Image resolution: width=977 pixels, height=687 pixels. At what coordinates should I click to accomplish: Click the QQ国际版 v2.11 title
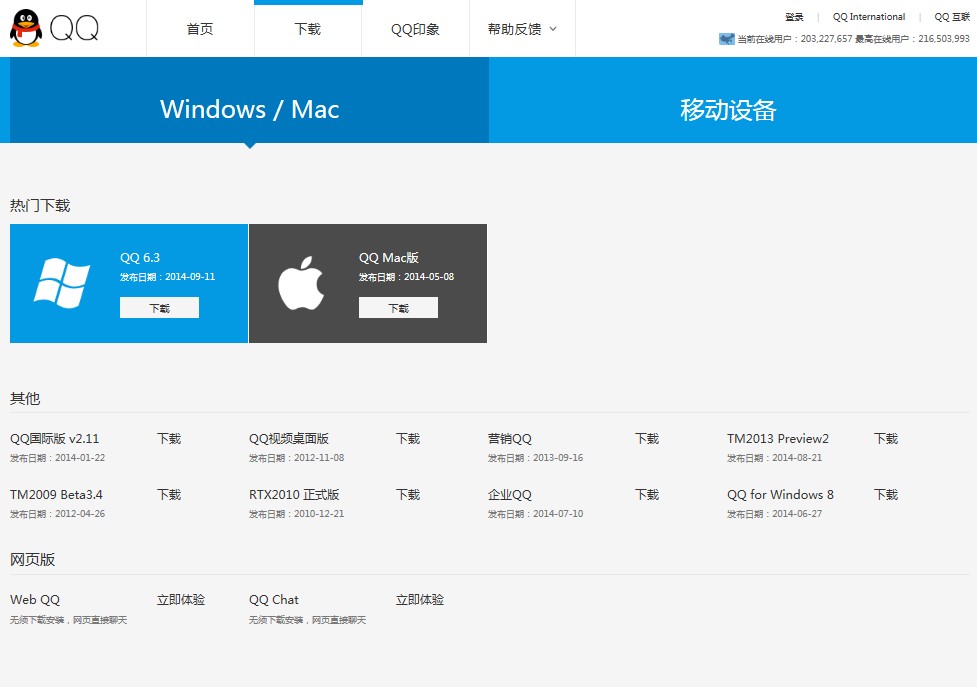click(x=55, y=438)
